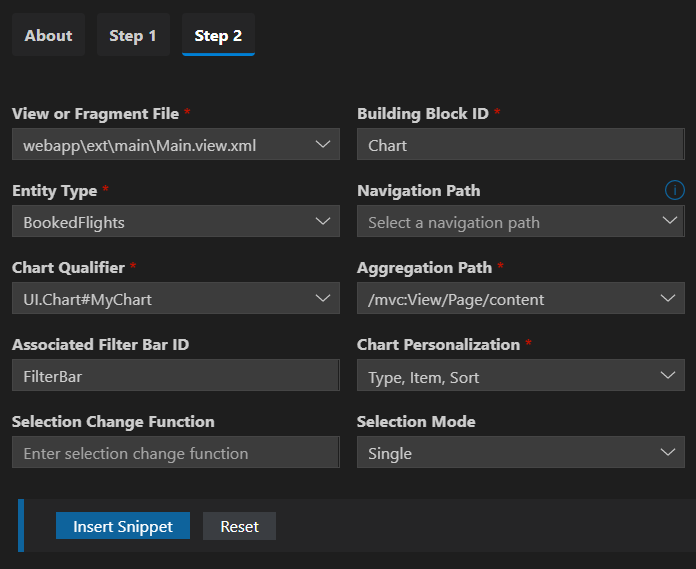
Task: Click the Selection Mode chevron arrow
Action: (668, 453)
